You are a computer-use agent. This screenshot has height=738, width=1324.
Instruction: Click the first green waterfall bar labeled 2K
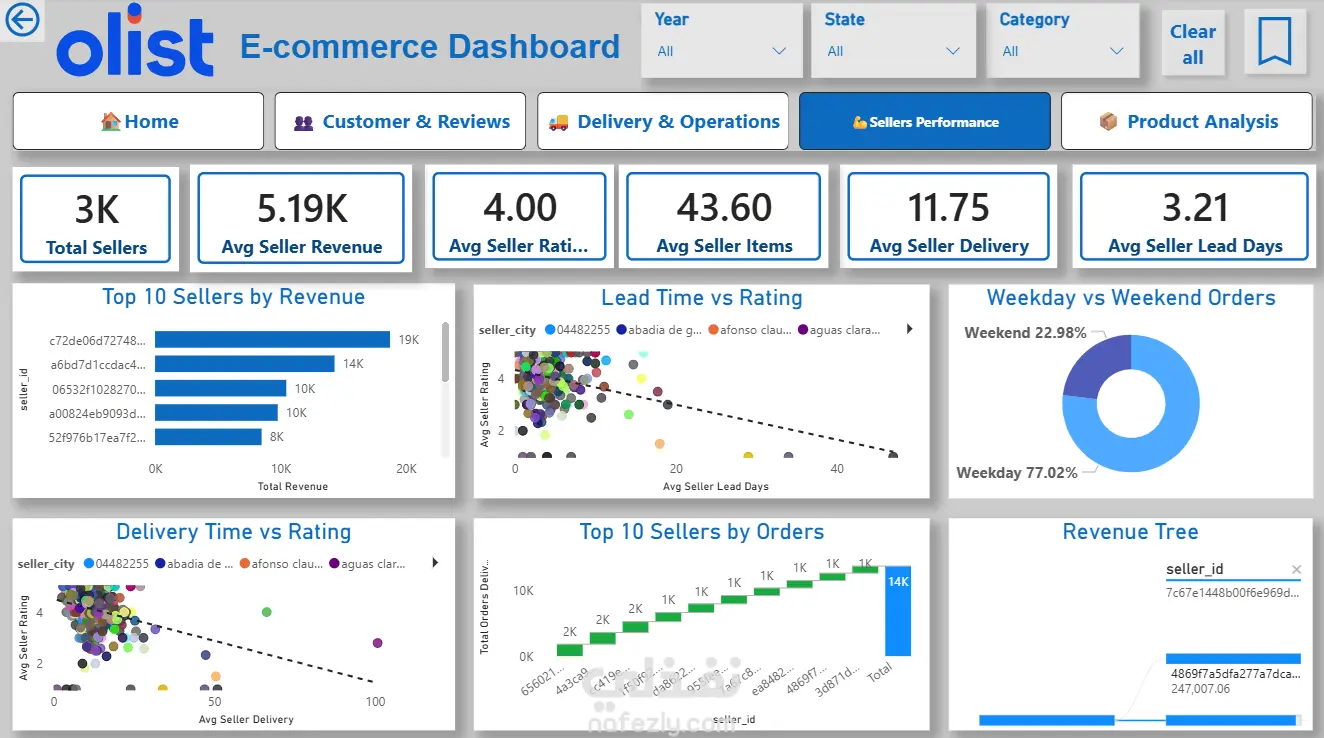(569, 650)
